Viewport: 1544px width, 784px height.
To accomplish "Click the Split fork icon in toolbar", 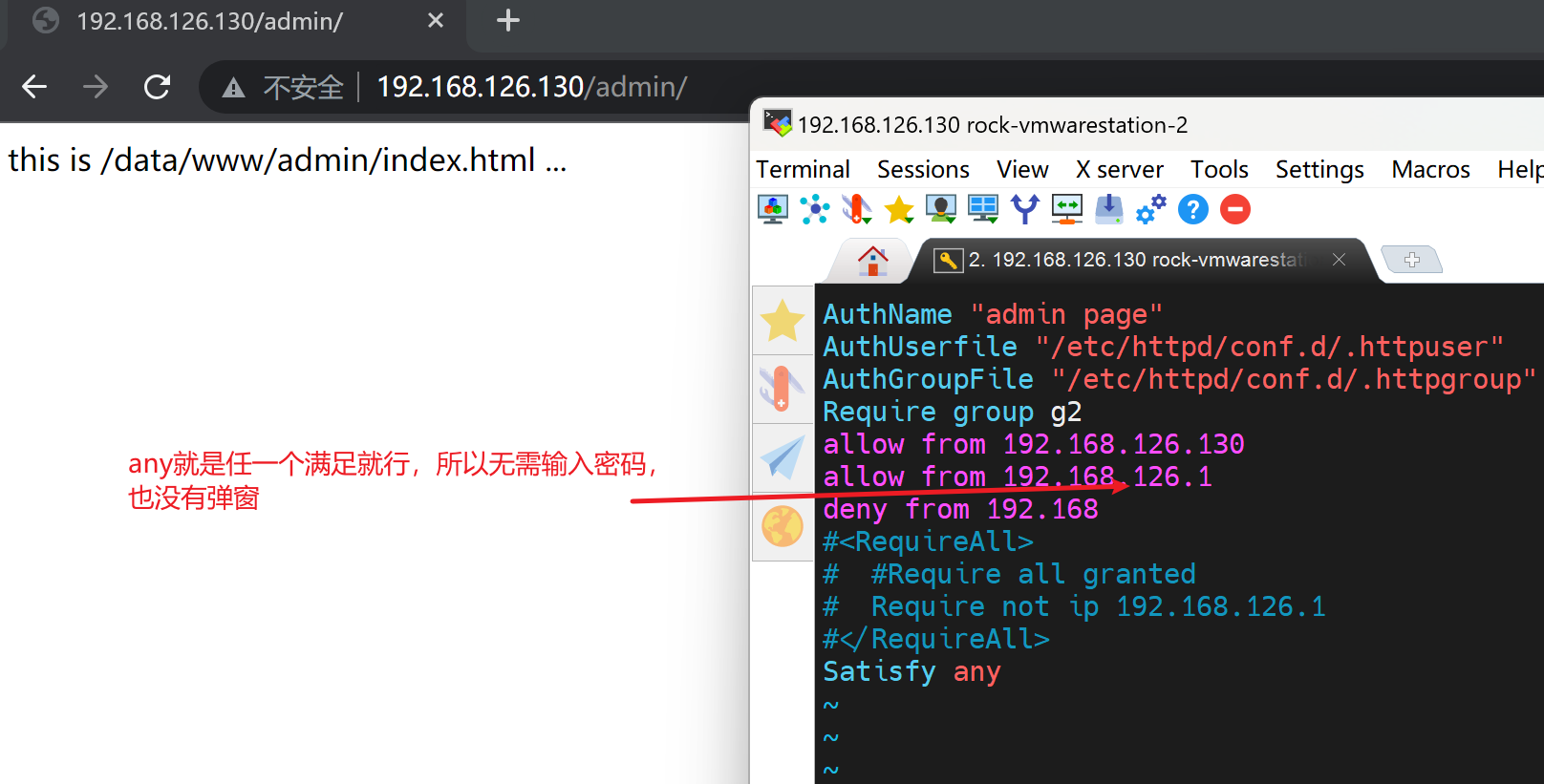I will [1024, 209].
